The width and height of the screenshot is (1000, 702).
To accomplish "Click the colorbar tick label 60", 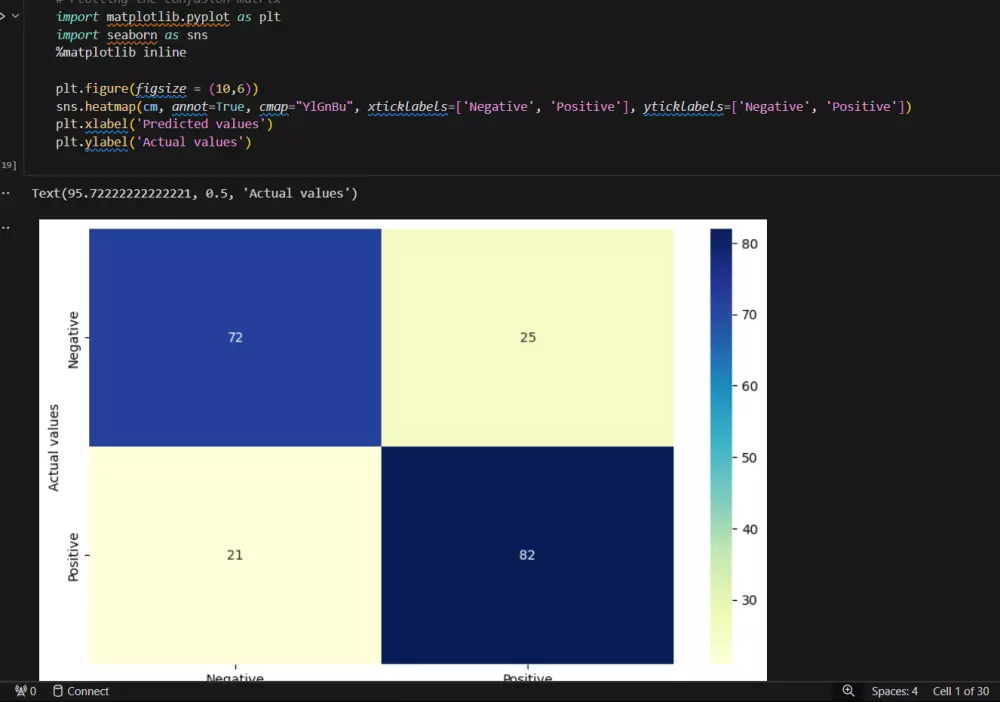I will click(x=749, y=386).
